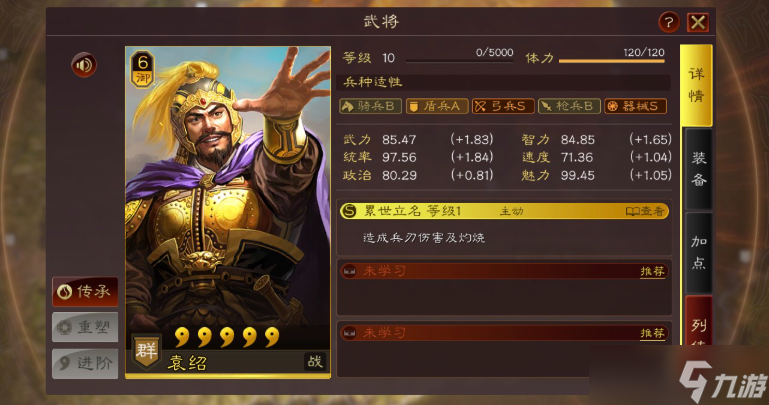Tap the 群 faction badge on card
Image resolution: width=769 pixels, height=405 pixels.
tap(146, 351)
